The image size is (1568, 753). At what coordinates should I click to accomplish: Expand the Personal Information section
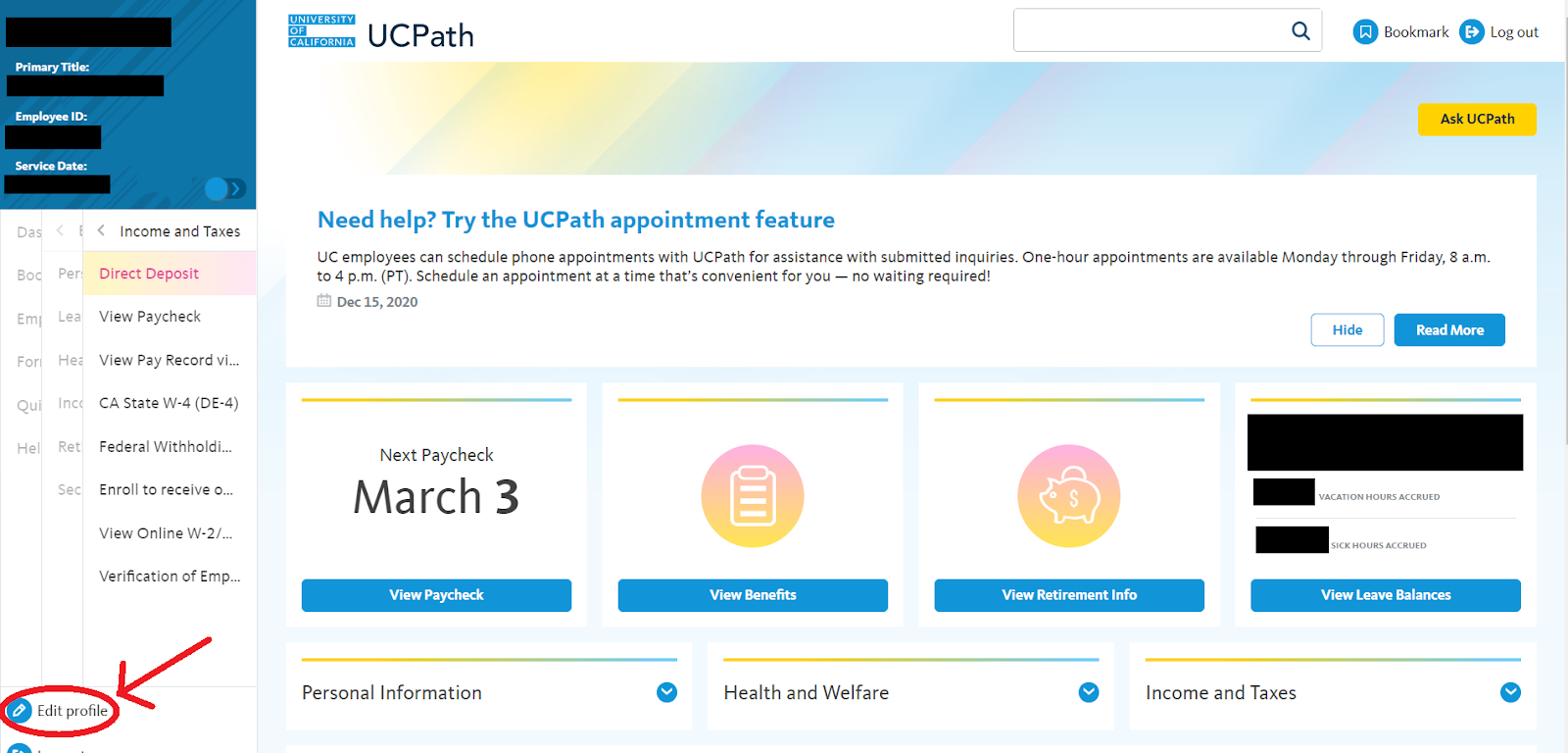(x=666, y=692)
